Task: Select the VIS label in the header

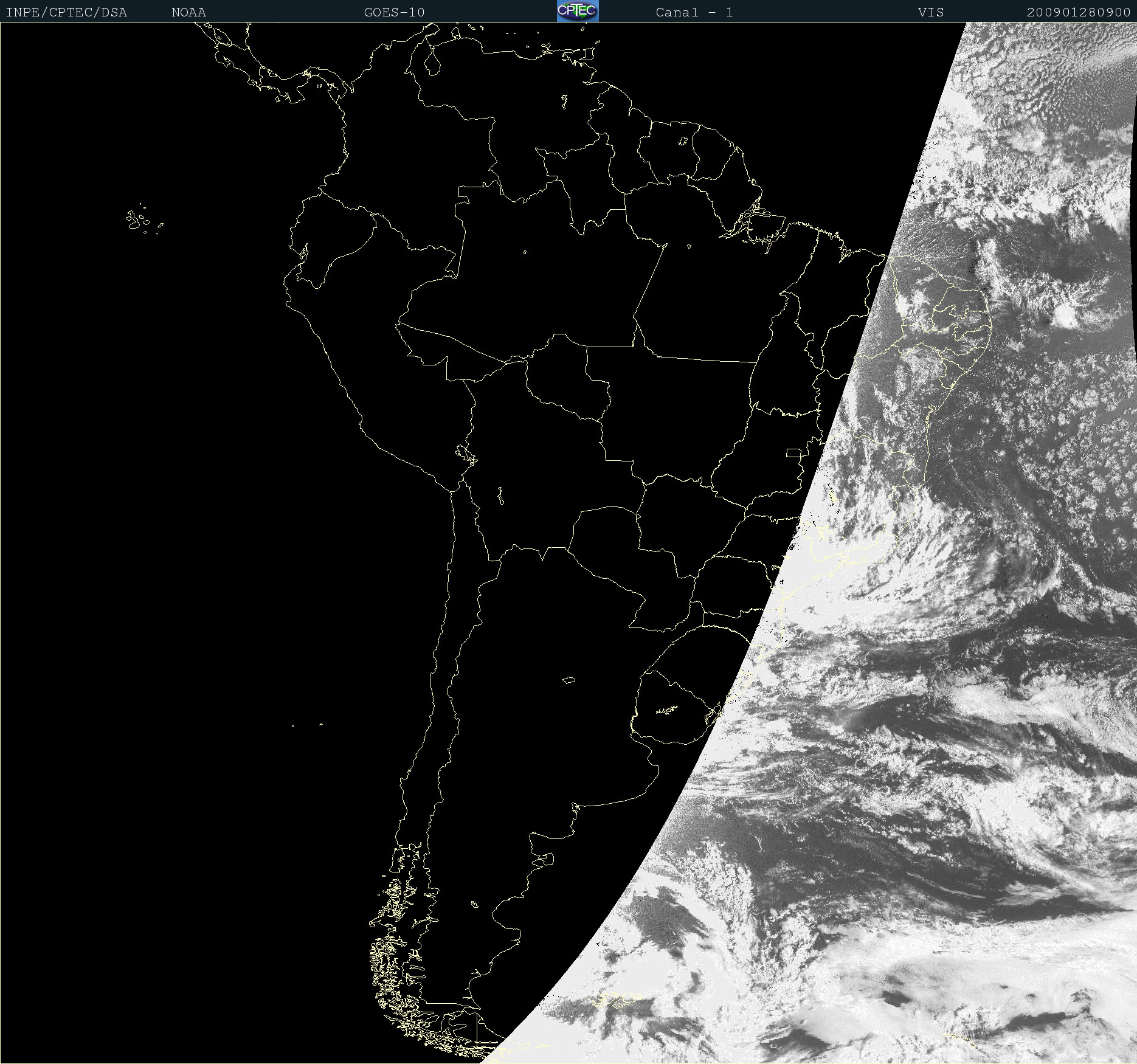Action: (931, 12)
